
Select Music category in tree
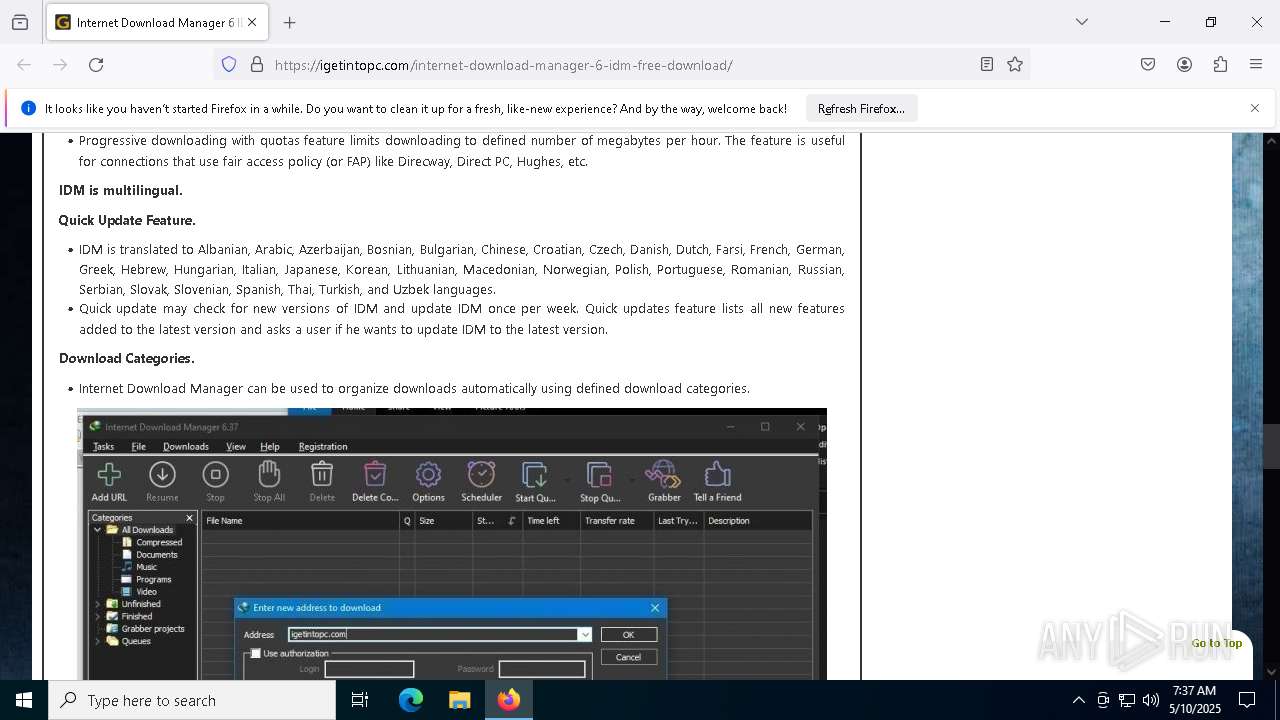tap(139, 567)
